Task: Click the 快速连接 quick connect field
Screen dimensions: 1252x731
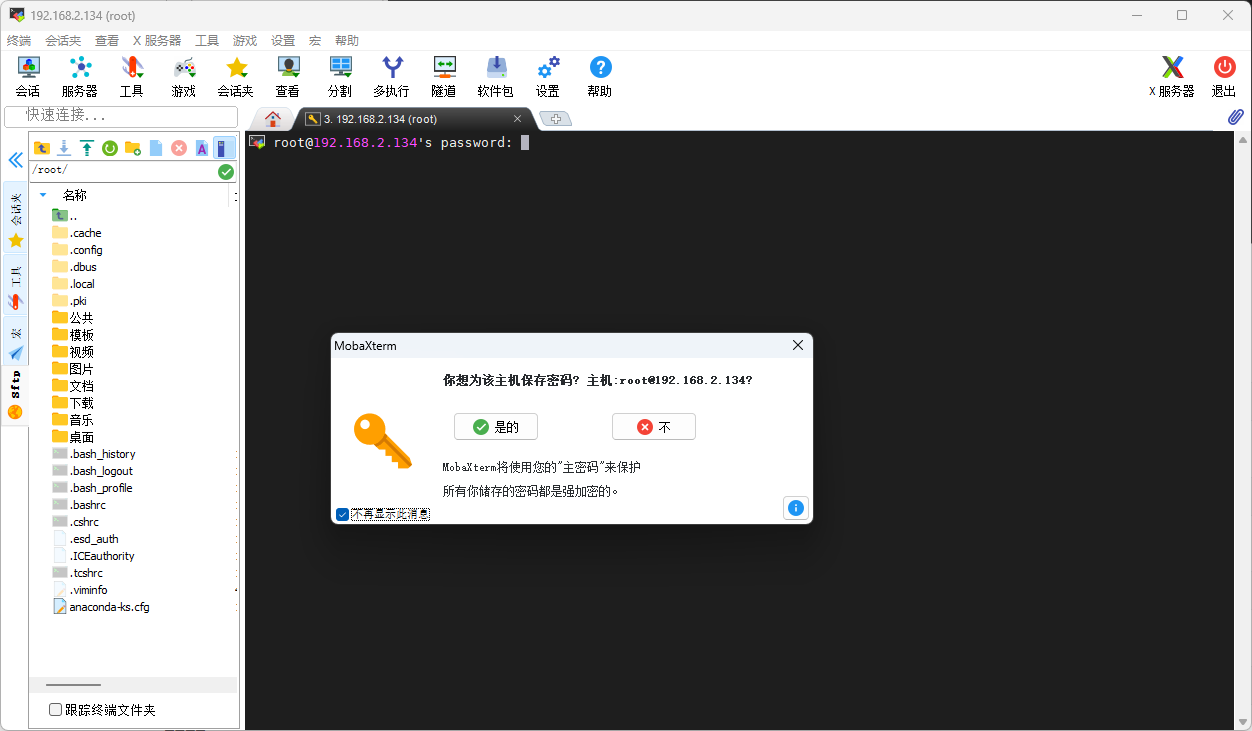Action: (121, 116)
